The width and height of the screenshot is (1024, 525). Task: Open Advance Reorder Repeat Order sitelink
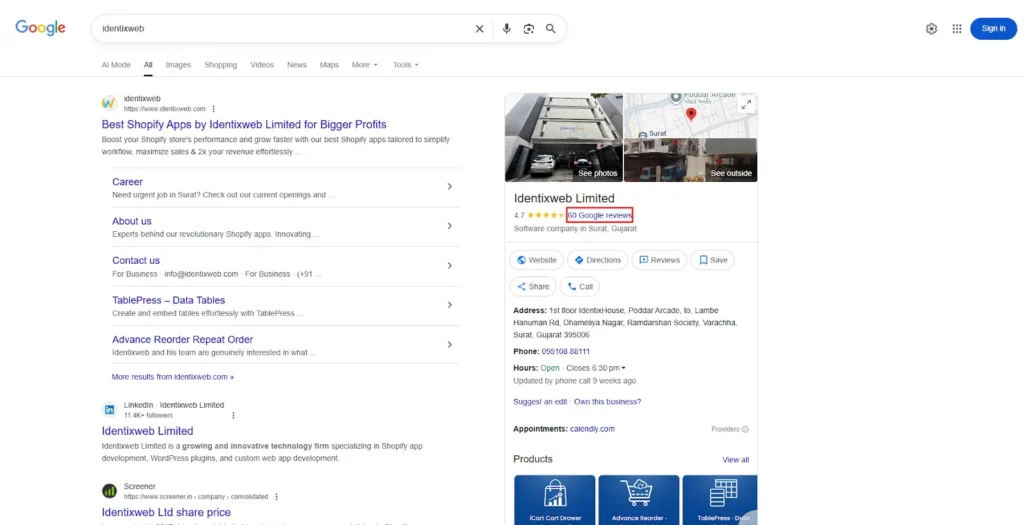182,339
